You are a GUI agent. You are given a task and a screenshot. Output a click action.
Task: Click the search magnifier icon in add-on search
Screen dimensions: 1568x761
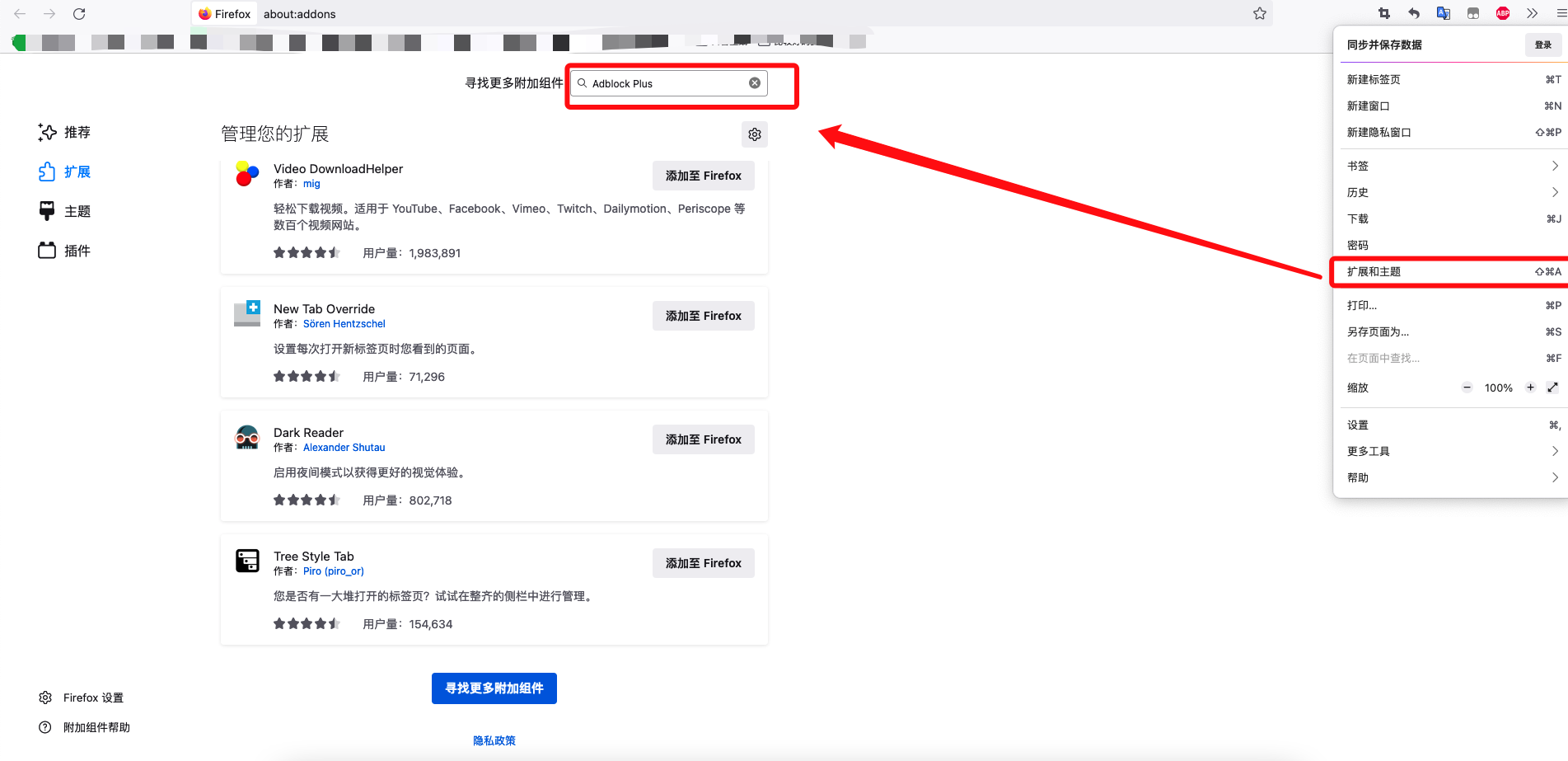coord(583,83)
